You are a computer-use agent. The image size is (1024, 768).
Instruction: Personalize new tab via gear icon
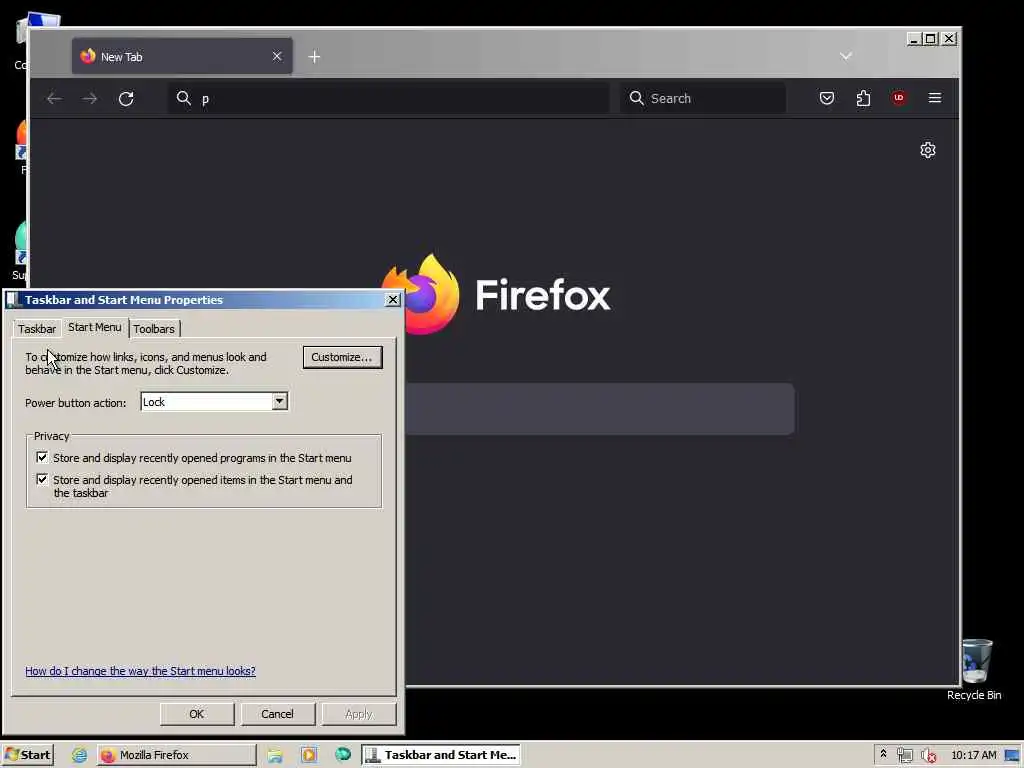tap(927, 150)
